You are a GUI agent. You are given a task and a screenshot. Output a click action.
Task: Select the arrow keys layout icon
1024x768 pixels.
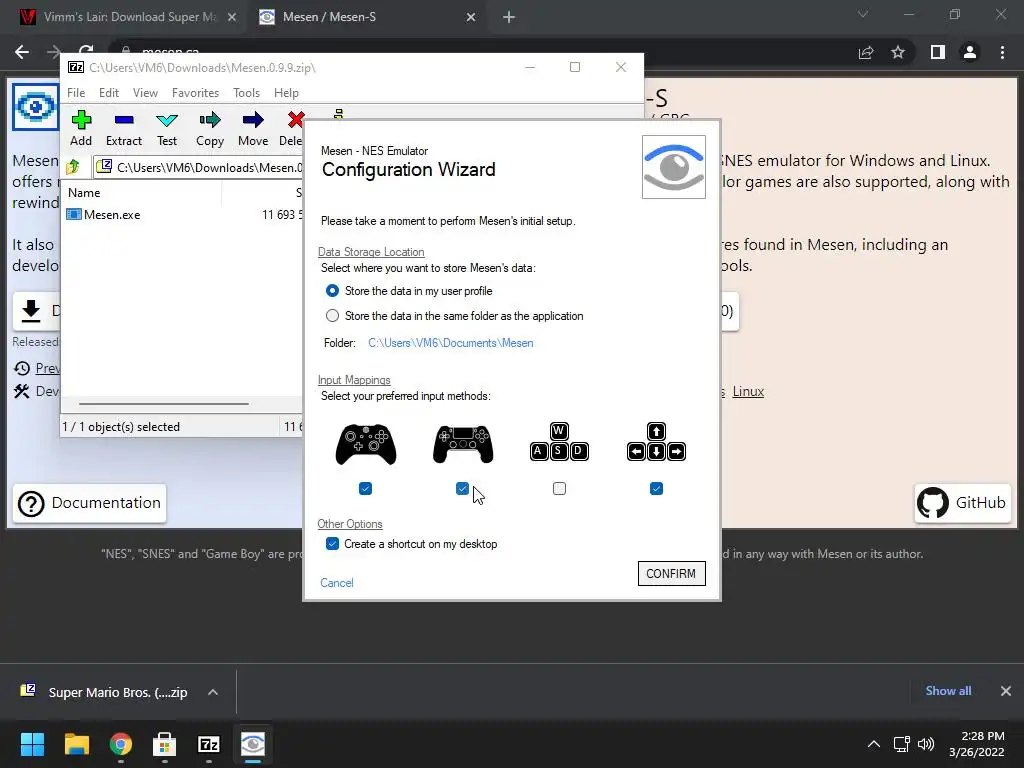(656, 442)
